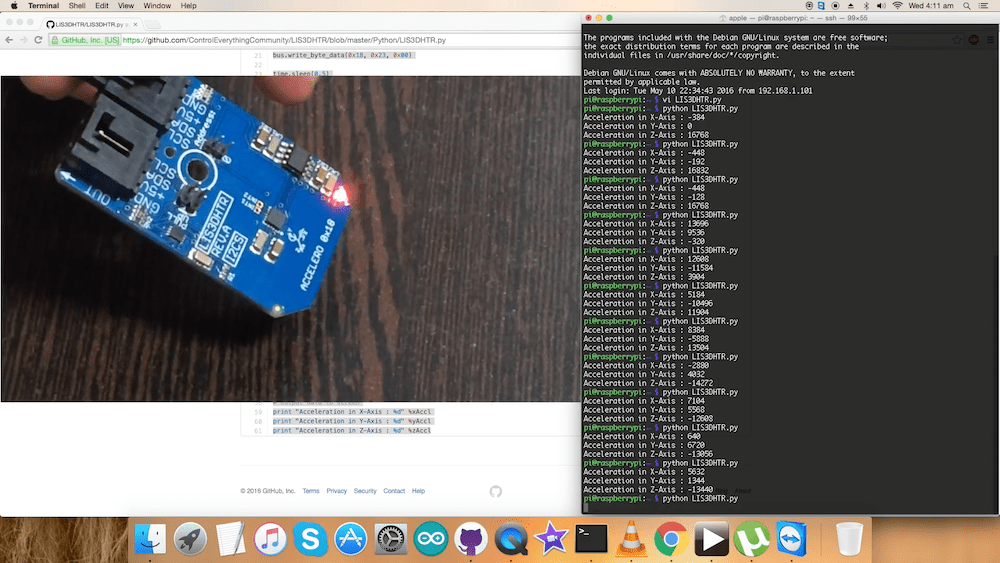This screenshot has width=1000, height=563.
Task: Launch Skype from the Dock
Action: pos(311,539)
